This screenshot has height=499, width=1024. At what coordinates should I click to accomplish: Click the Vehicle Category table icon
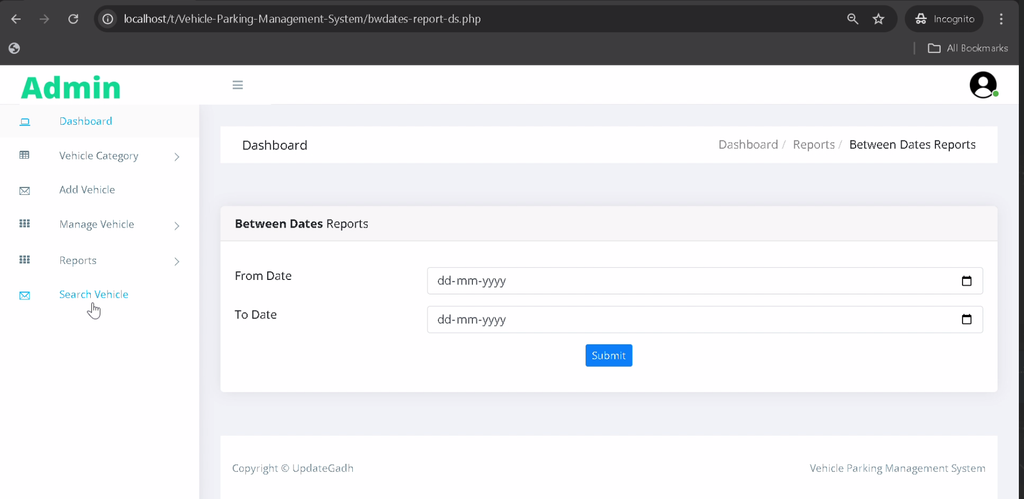(x=24, y=155)
